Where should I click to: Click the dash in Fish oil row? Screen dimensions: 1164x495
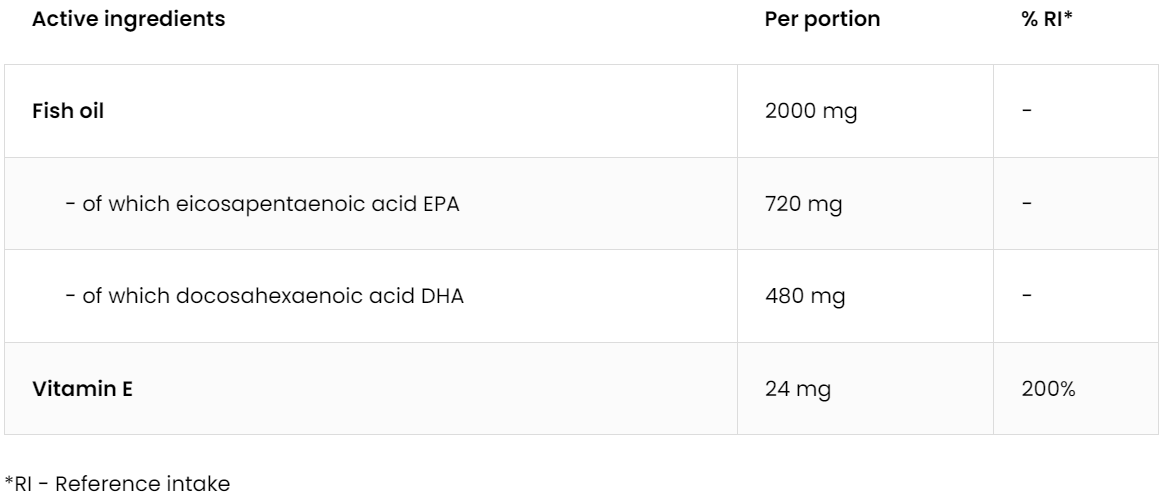[x=1028, y=111]
